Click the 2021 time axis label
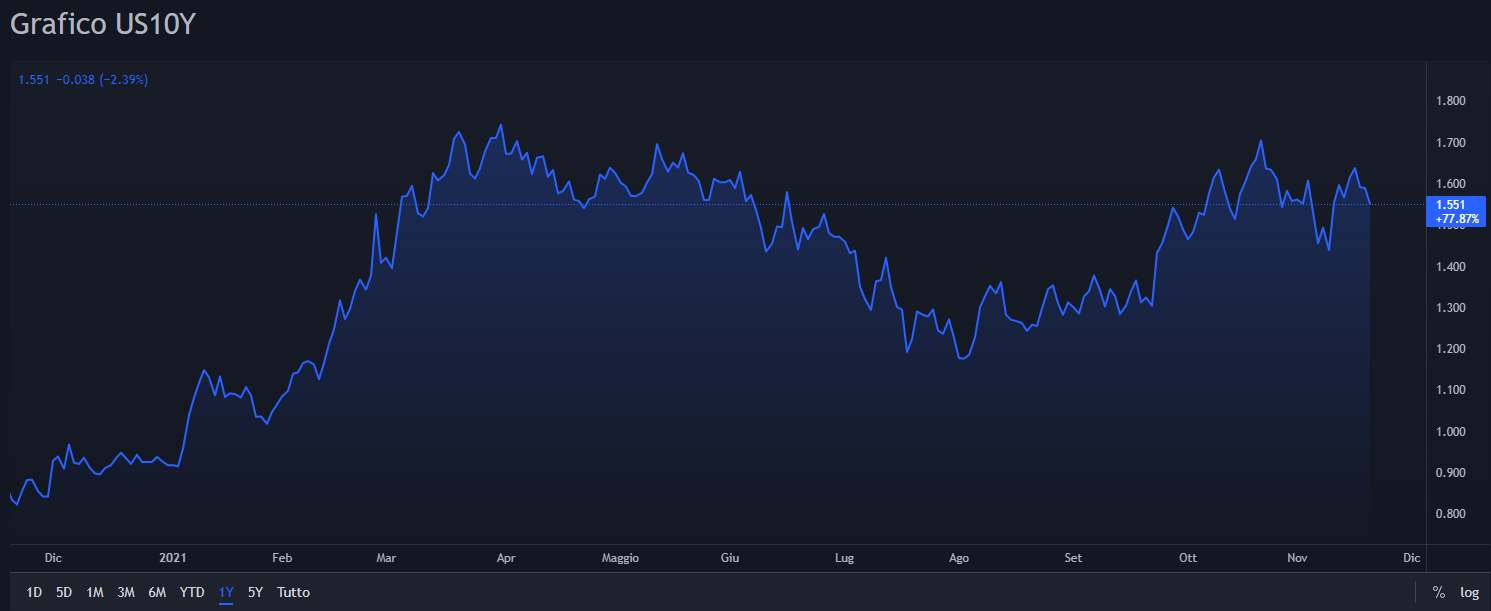This screenshot has width=1491, height=611. (x=173, y=558)
